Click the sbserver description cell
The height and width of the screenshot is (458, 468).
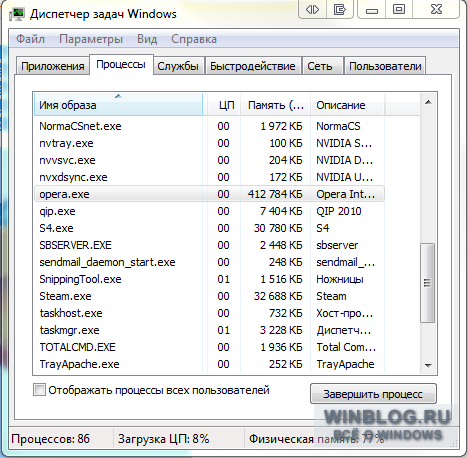(337, 245)
